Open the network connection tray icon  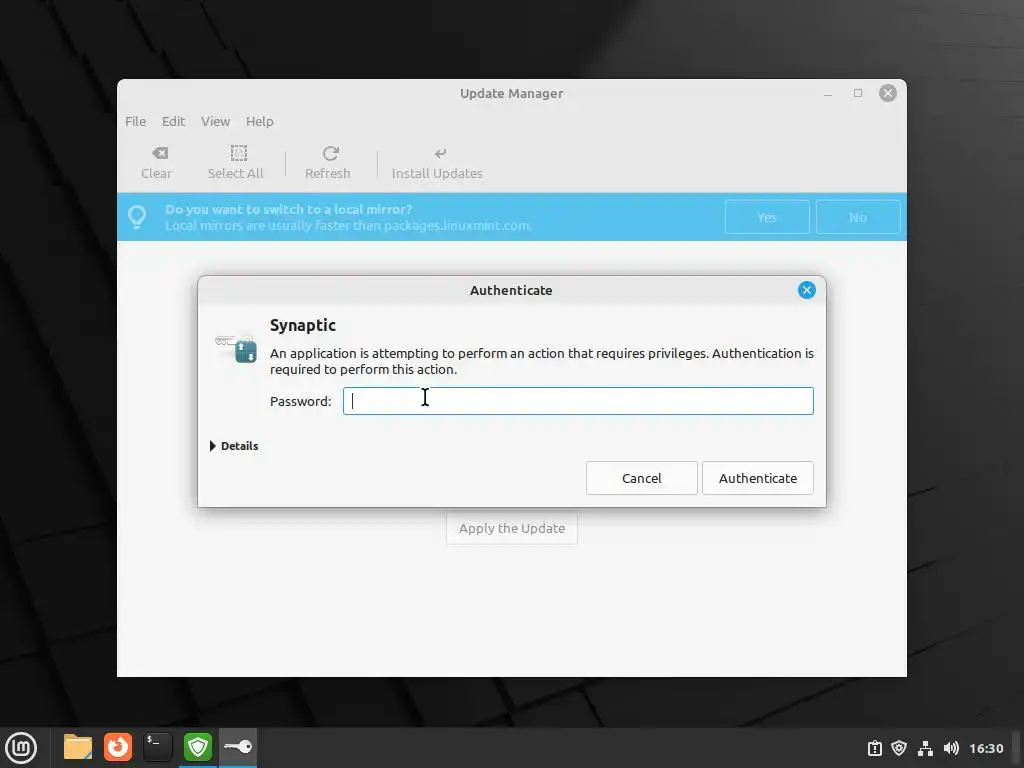click(x=925, y=748)
